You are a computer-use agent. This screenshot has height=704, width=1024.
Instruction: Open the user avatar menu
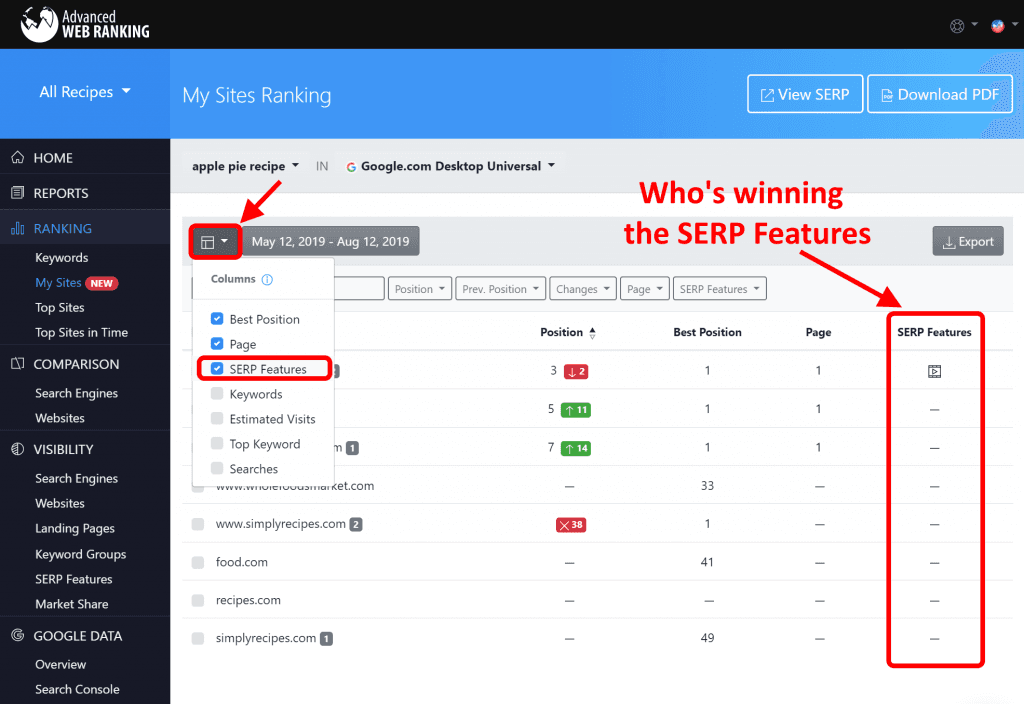click(x=1004, y=25)
